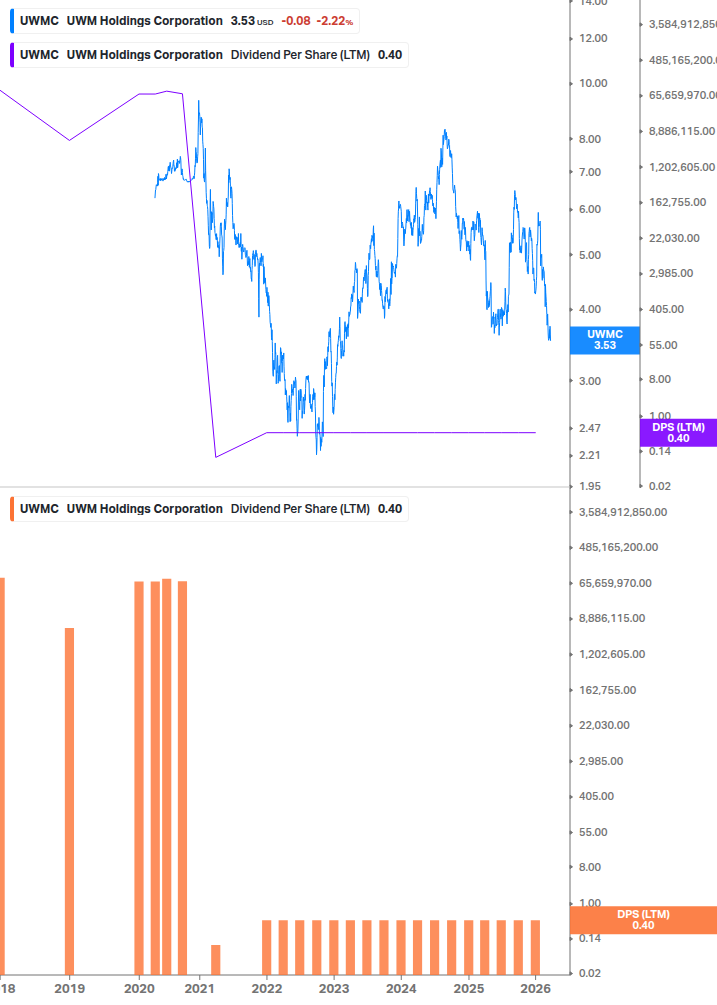Click 65,659,970.00 label on bottom pane axis
Viewport: 717px width, 1005px height.
615,583
